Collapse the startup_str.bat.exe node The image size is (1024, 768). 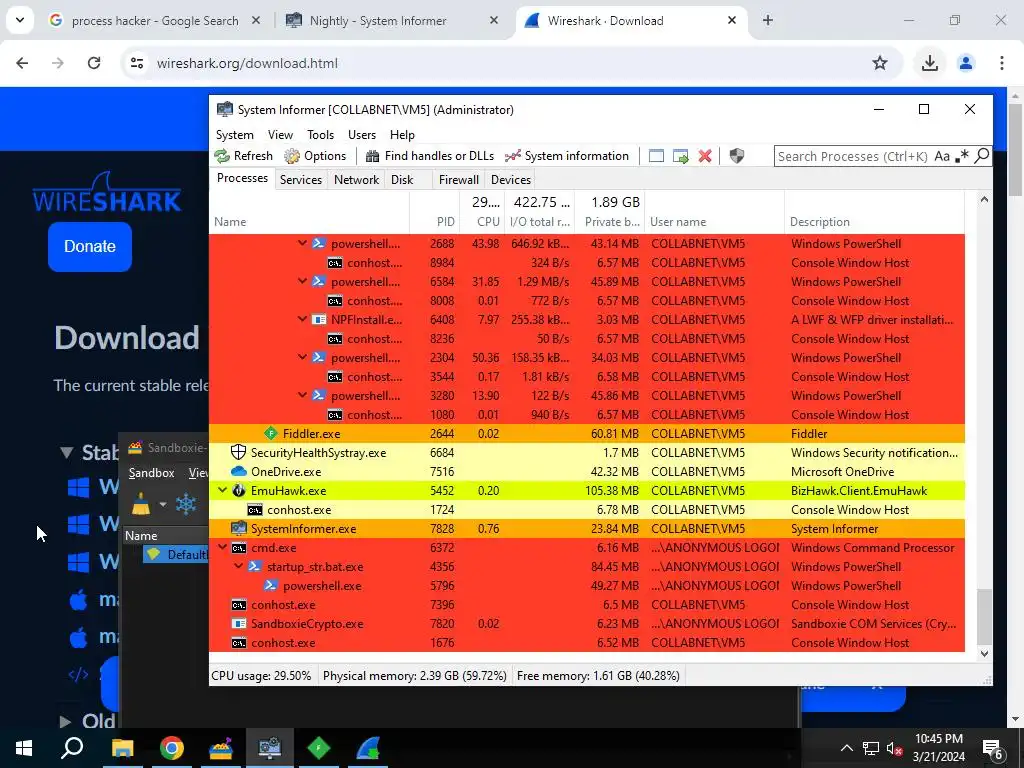click(x=238, y=566)
